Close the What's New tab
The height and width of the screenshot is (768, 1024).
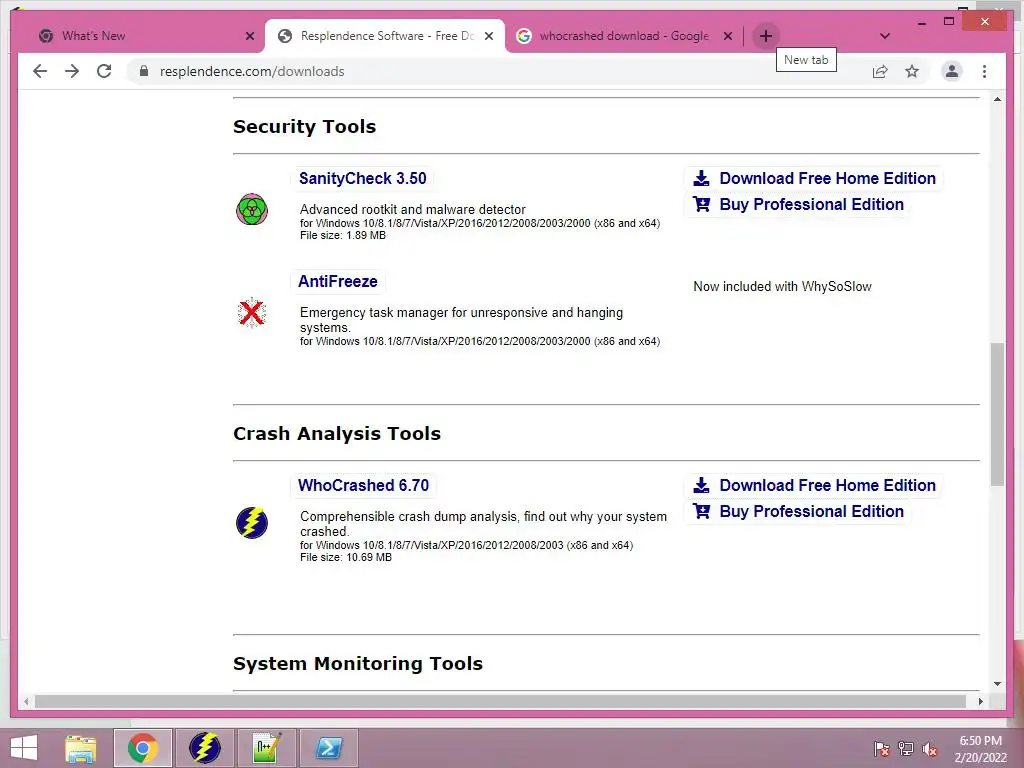pyautogui.click(x=249, y=36)
